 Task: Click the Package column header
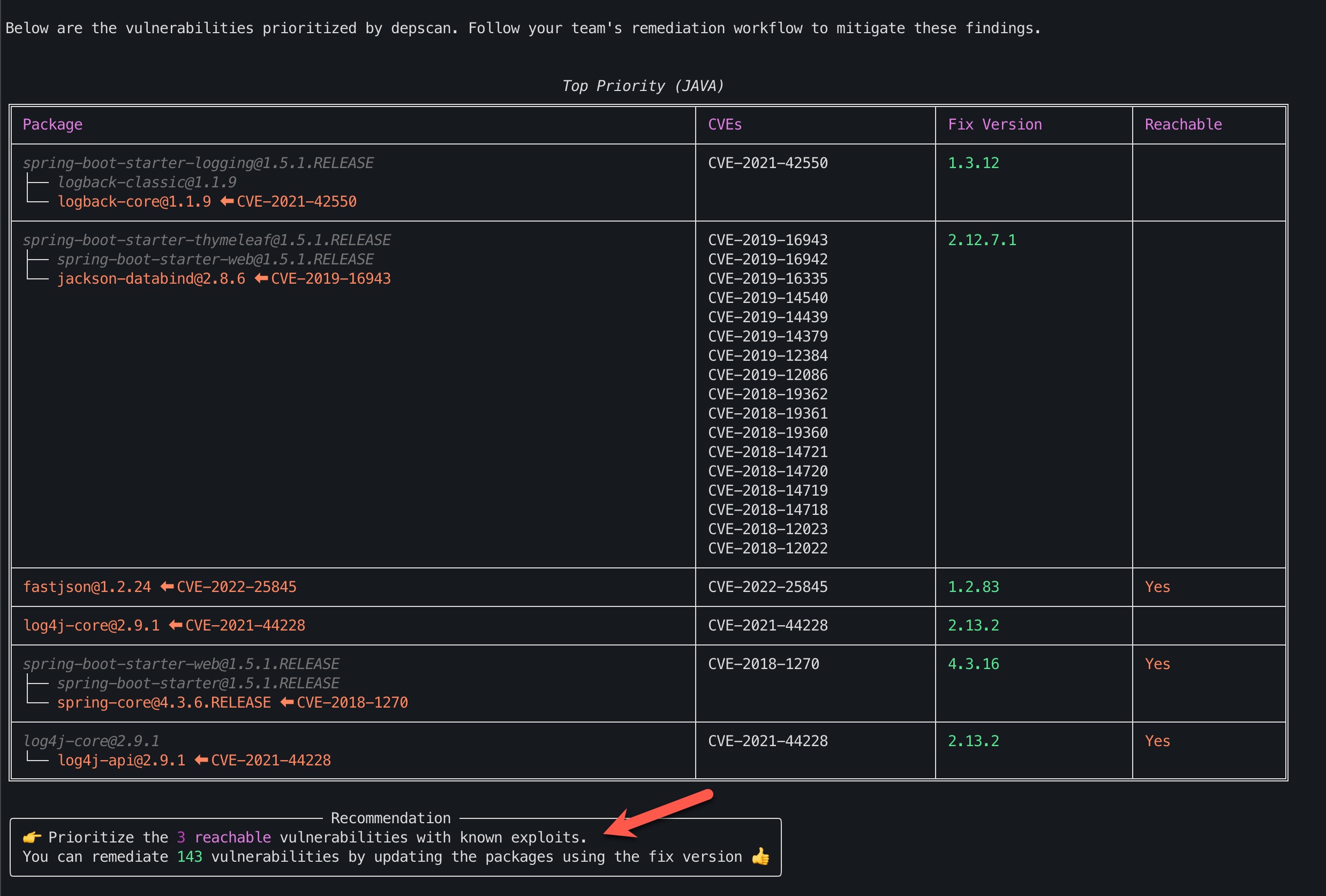pyautogui.click(x=52, y=124)
